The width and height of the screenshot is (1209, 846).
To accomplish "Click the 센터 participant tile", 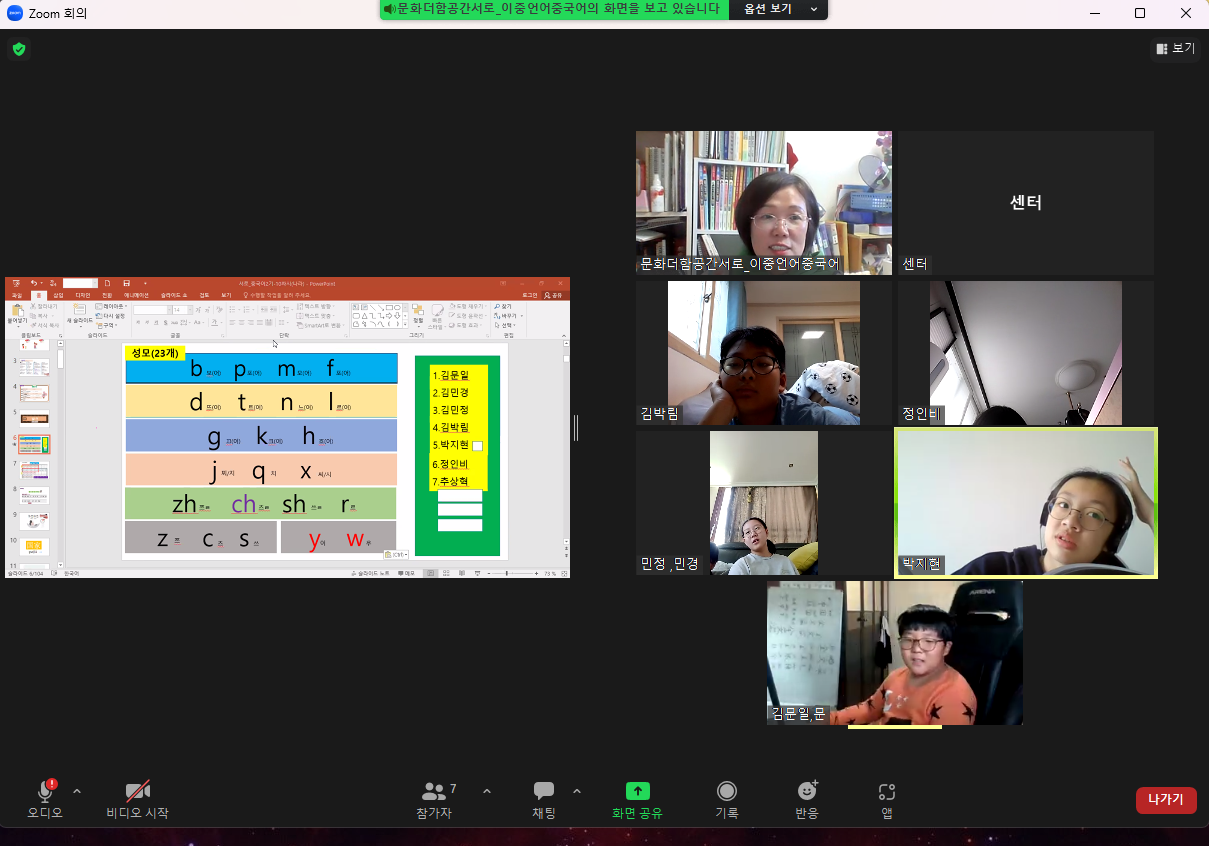I will (x=1025, y=203).
